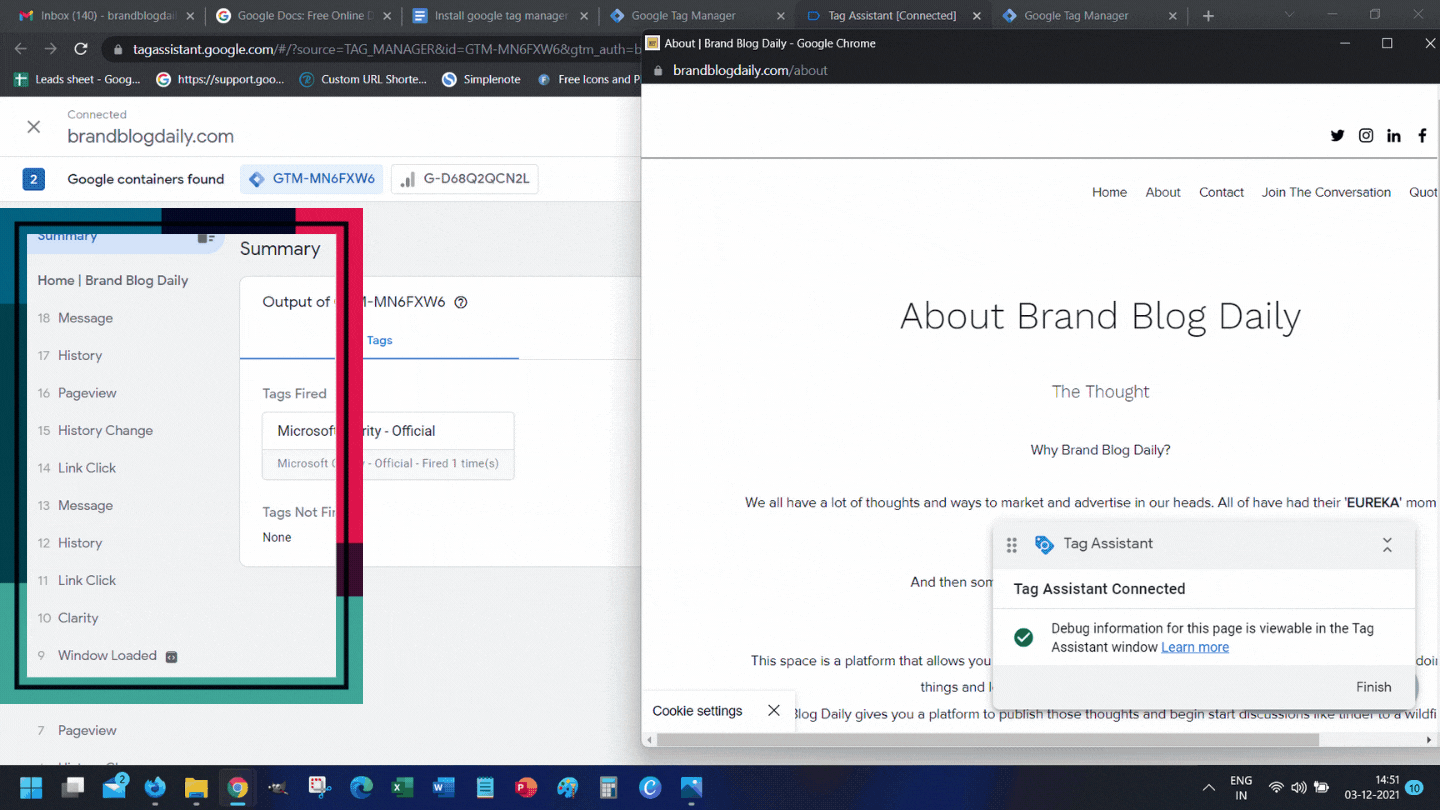Open the Snipping Tool in the taskbar
Viewport: 1440px width, 810px height.
tap(319, 788)
